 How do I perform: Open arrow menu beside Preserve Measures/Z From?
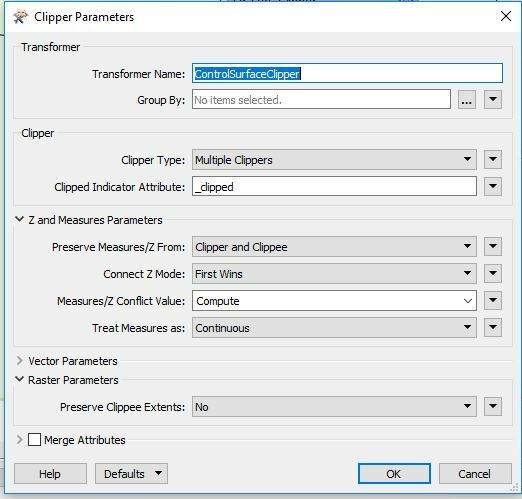click(x=493, y=247)
